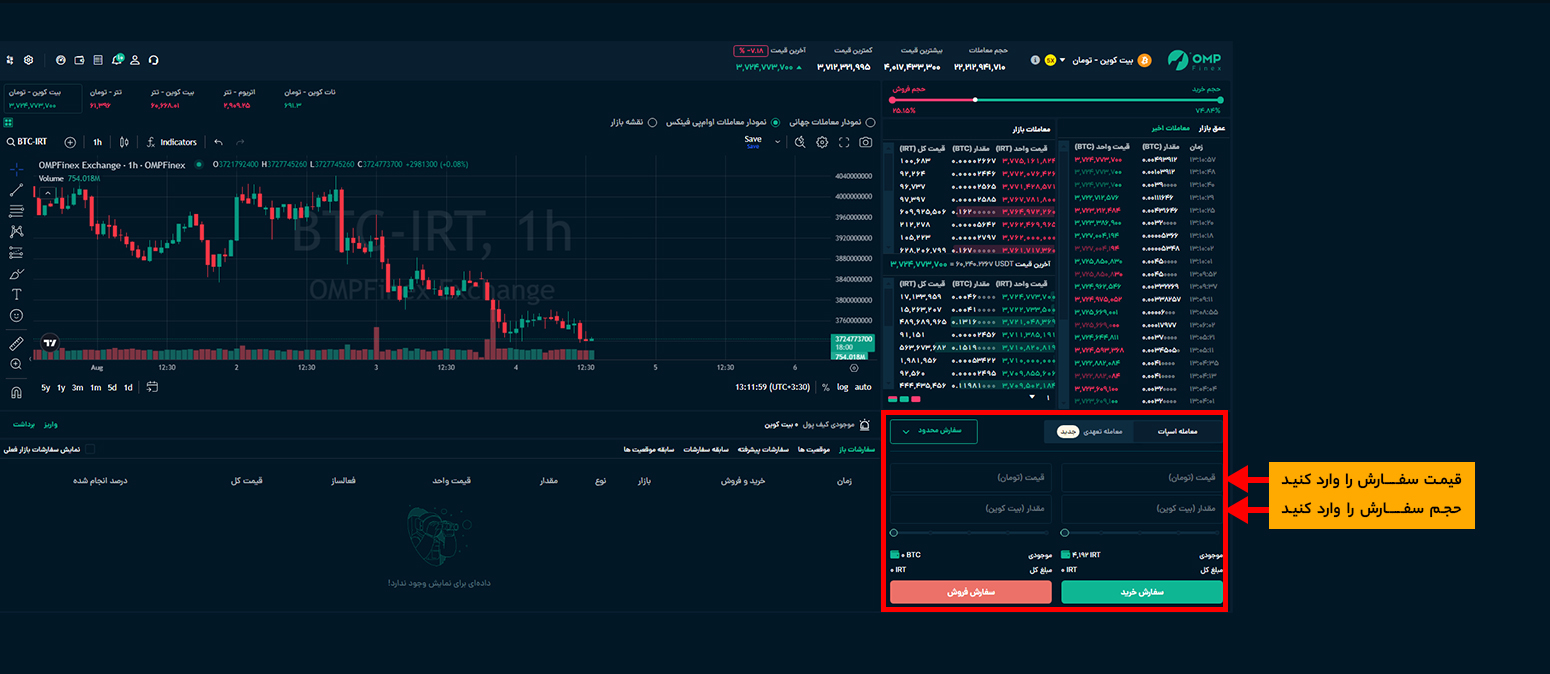Undo the last chart action
This screenshot has height=674, width=1550.
click(219, 142)
